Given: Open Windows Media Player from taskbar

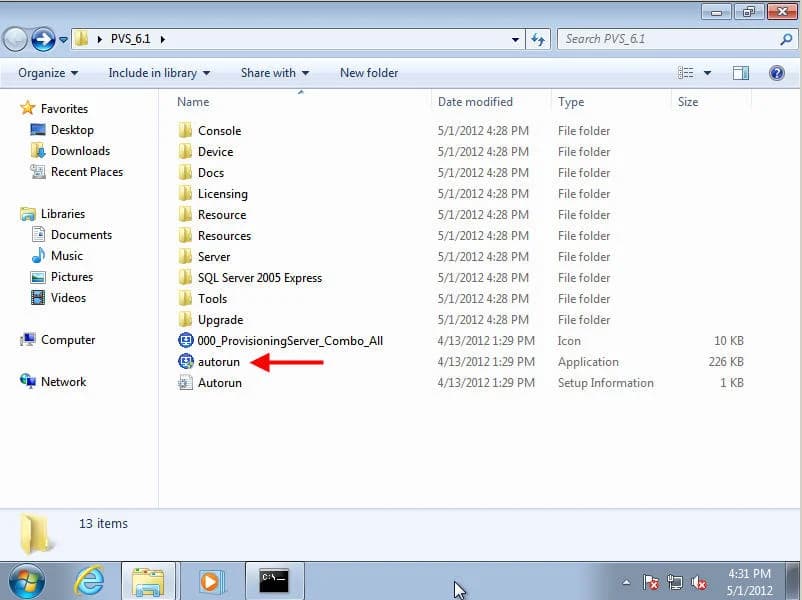Looking at the screenshot, I should pyautogui.click(x=211, y=581).
